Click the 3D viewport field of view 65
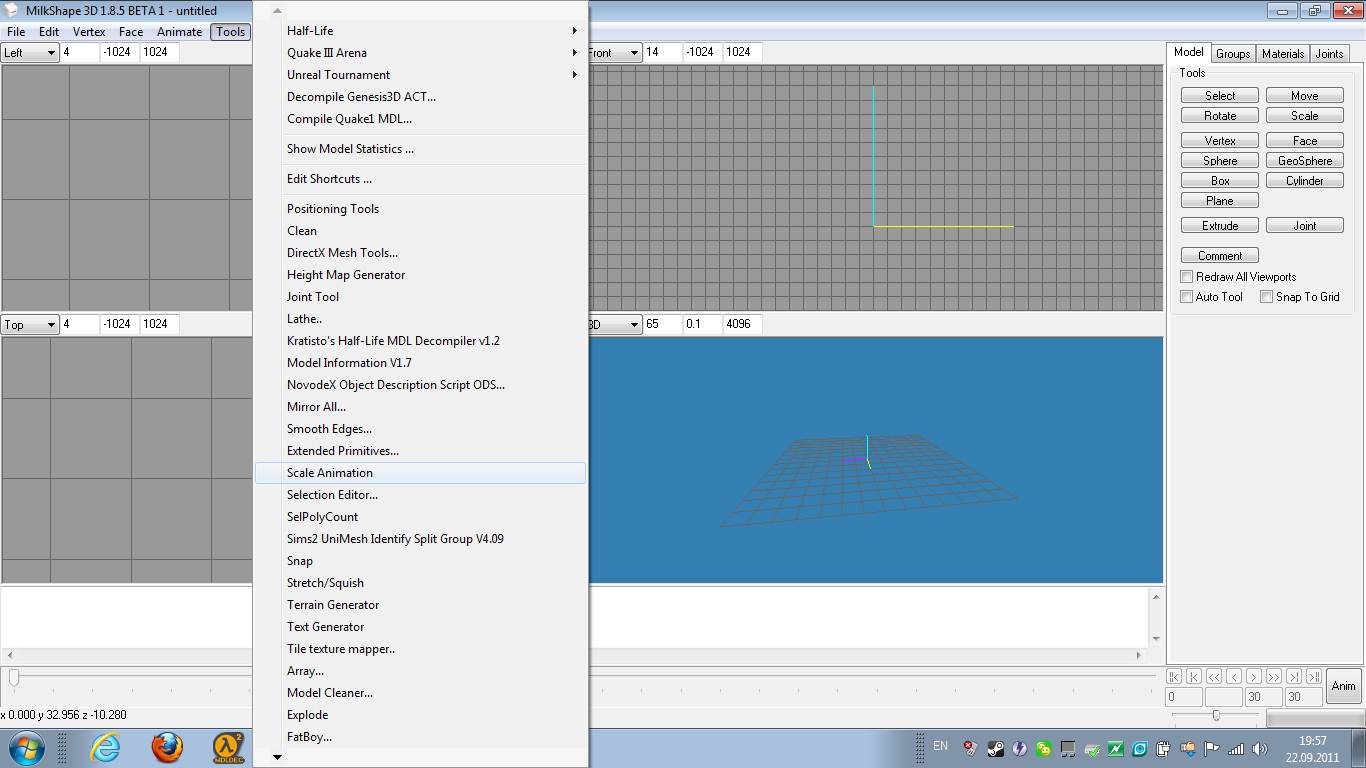The image size is (1366, 768). click(662, 324)
